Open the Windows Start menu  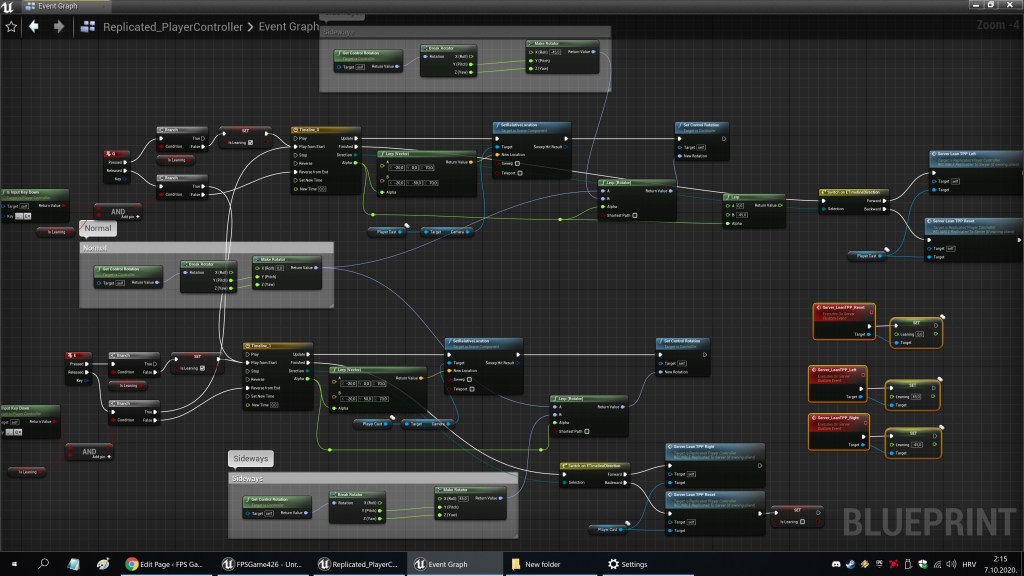14,564
